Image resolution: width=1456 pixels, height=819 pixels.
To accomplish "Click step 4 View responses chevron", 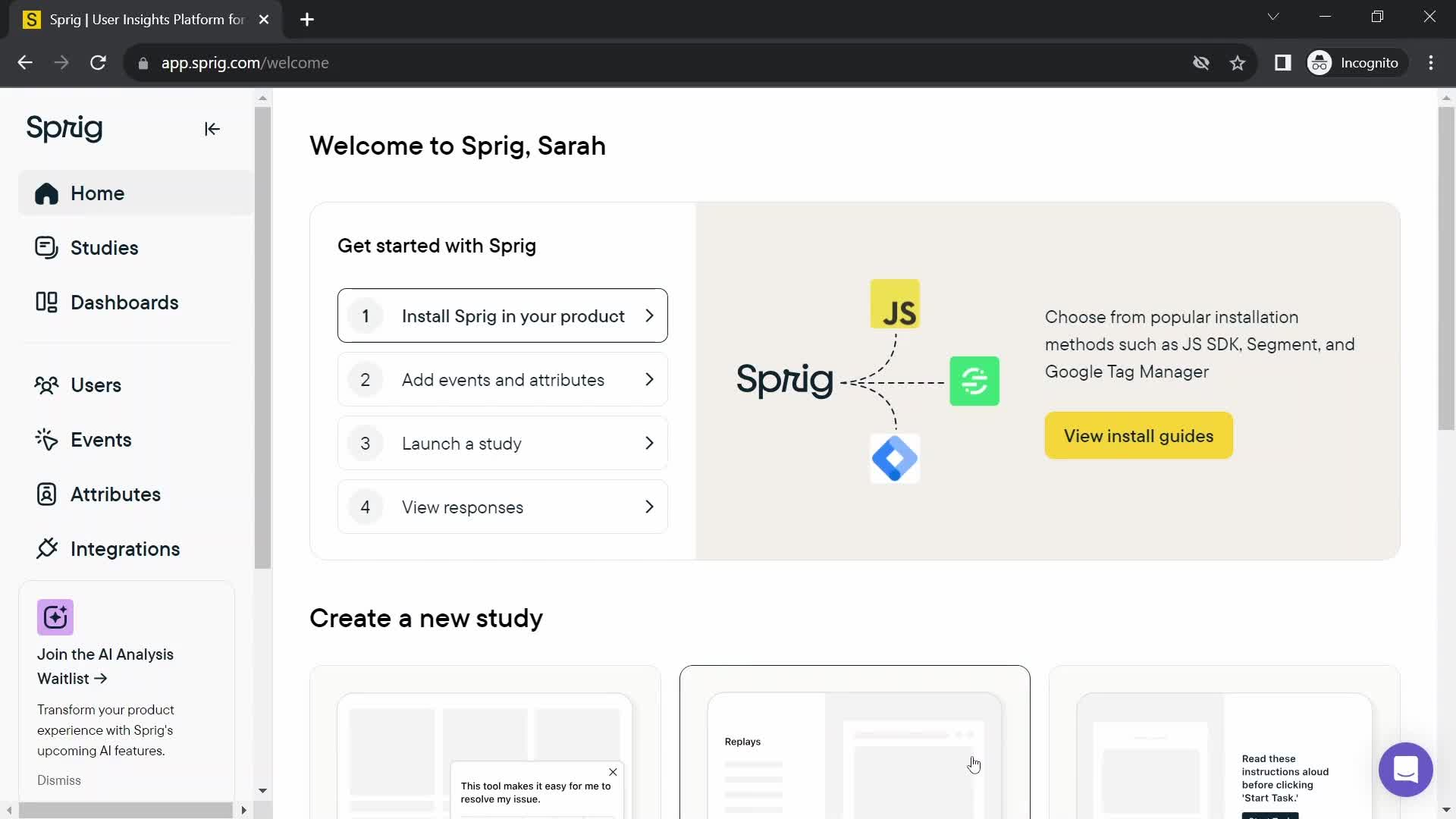I will coord(650,507).
